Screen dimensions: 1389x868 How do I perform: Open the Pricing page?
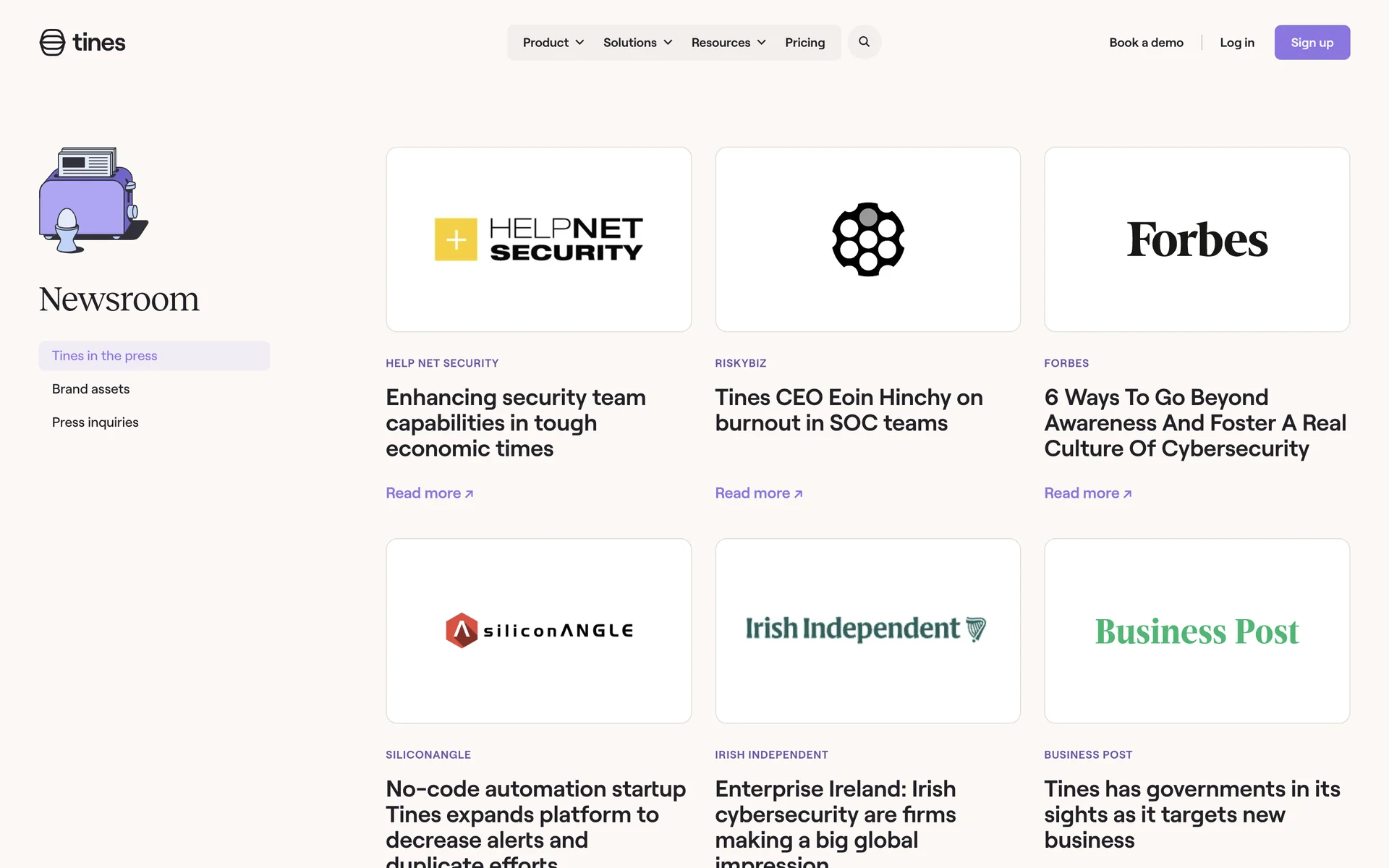(804, 43)
